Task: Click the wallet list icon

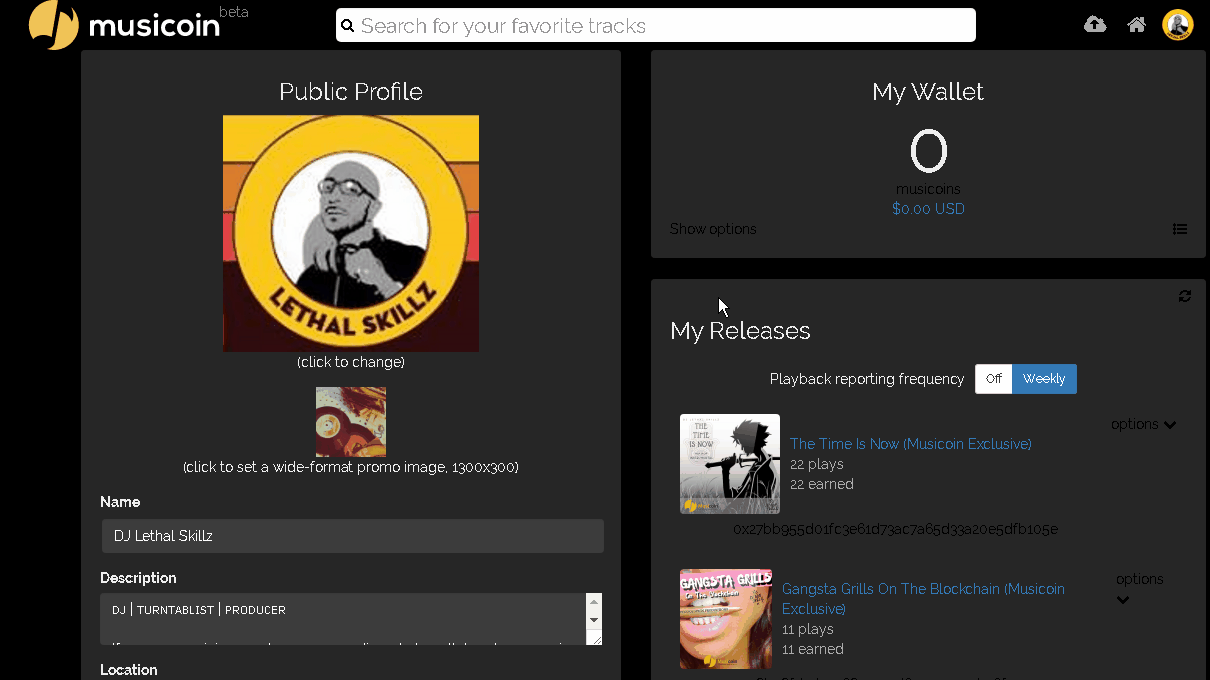Action: (1180, 229)
